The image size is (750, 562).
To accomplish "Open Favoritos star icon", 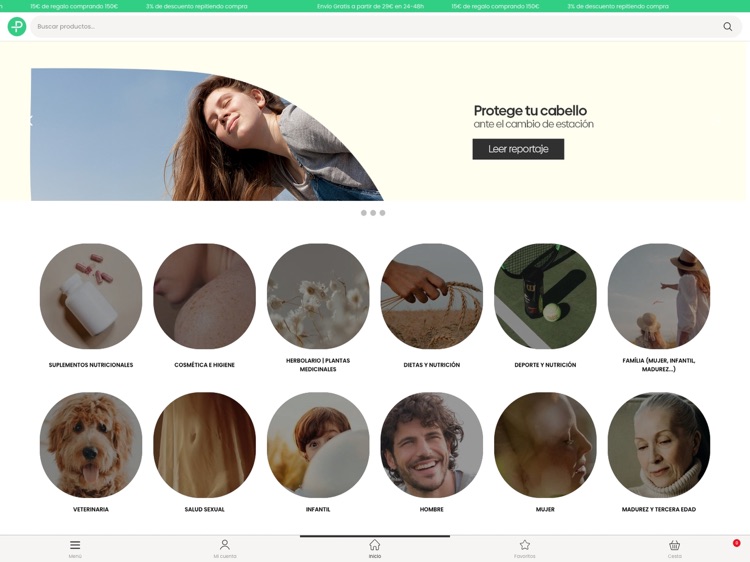I will pos(525,545).
